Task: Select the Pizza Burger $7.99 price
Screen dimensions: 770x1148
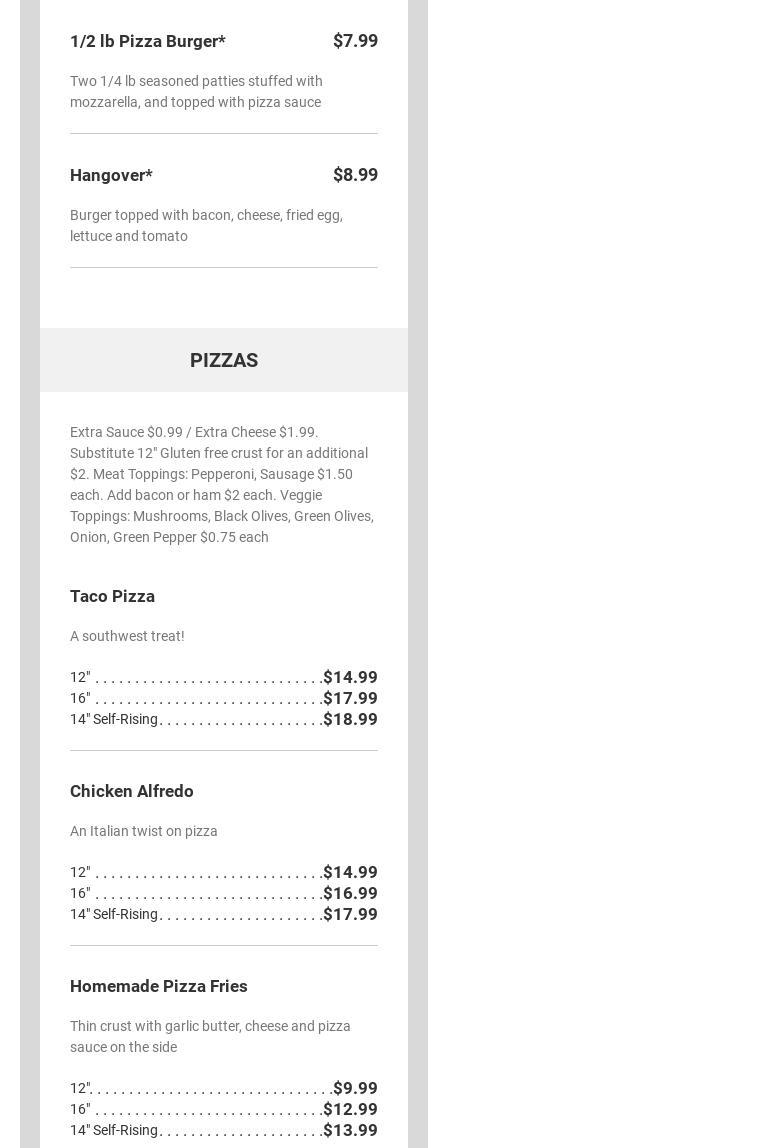Action: point(355,41)
